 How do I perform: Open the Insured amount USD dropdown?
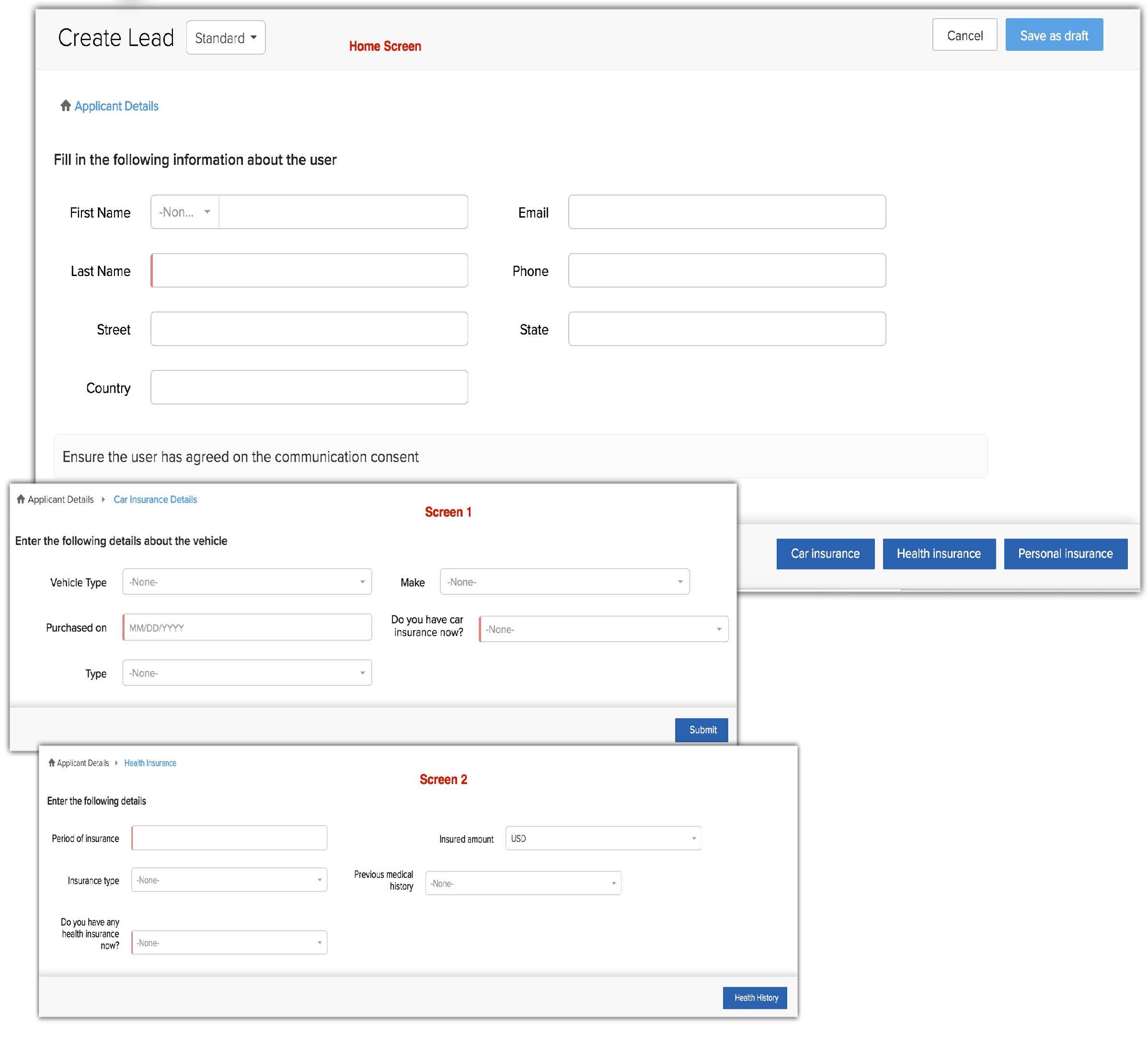[x=603, y=839]
